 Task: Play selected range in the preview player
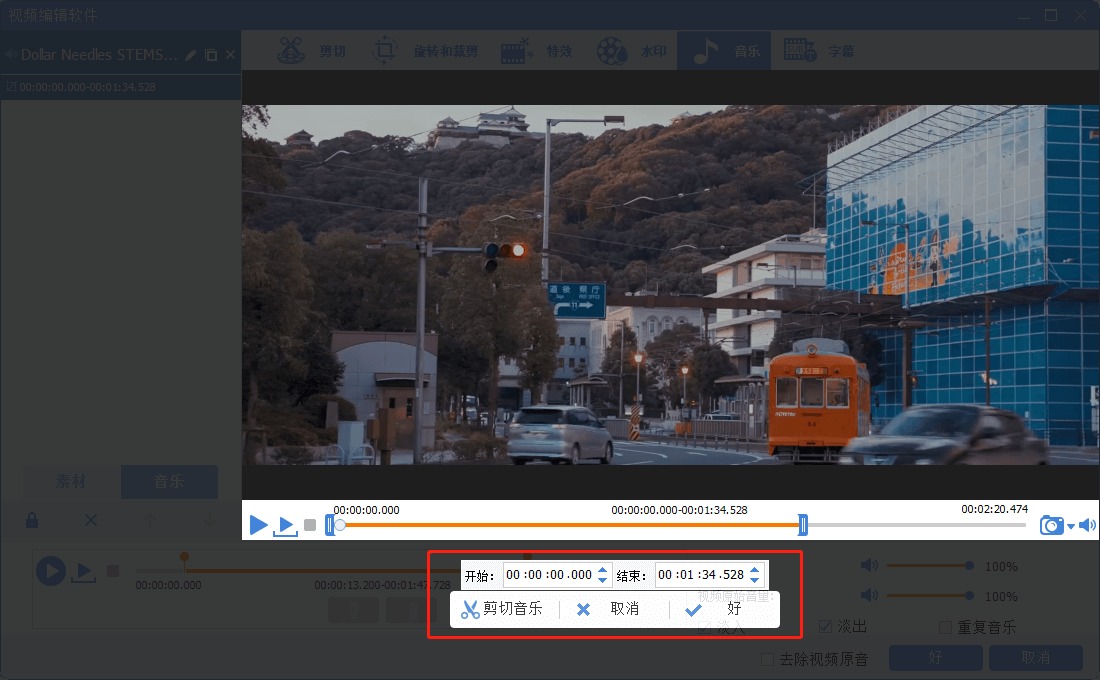pos(286,526)
